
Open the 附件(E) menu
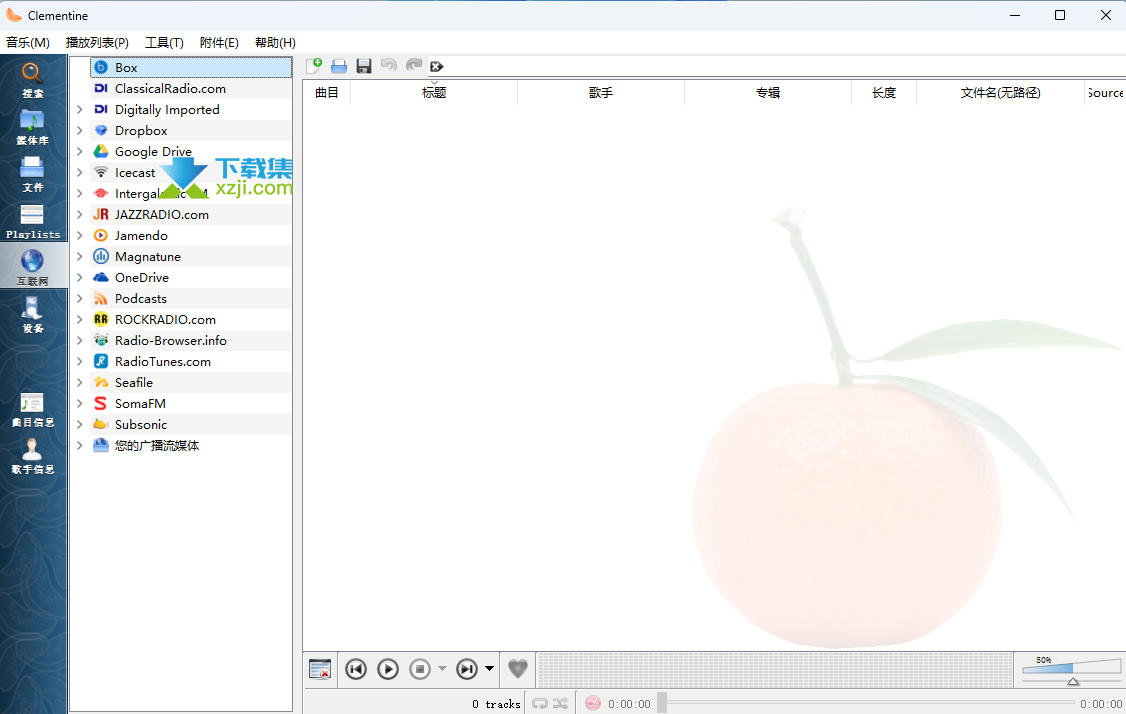[219, 42]
